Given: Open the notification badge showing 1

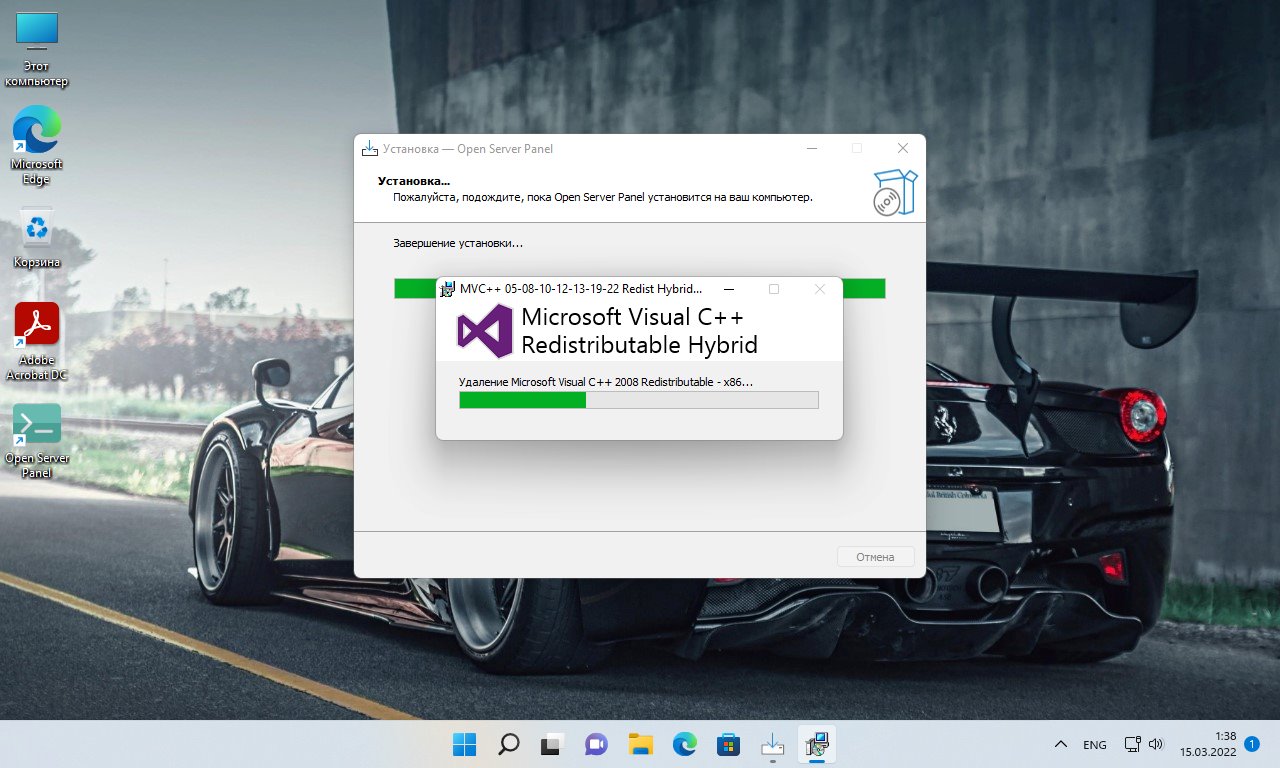Looking at the screenshot, I should tap(1252, 744).
